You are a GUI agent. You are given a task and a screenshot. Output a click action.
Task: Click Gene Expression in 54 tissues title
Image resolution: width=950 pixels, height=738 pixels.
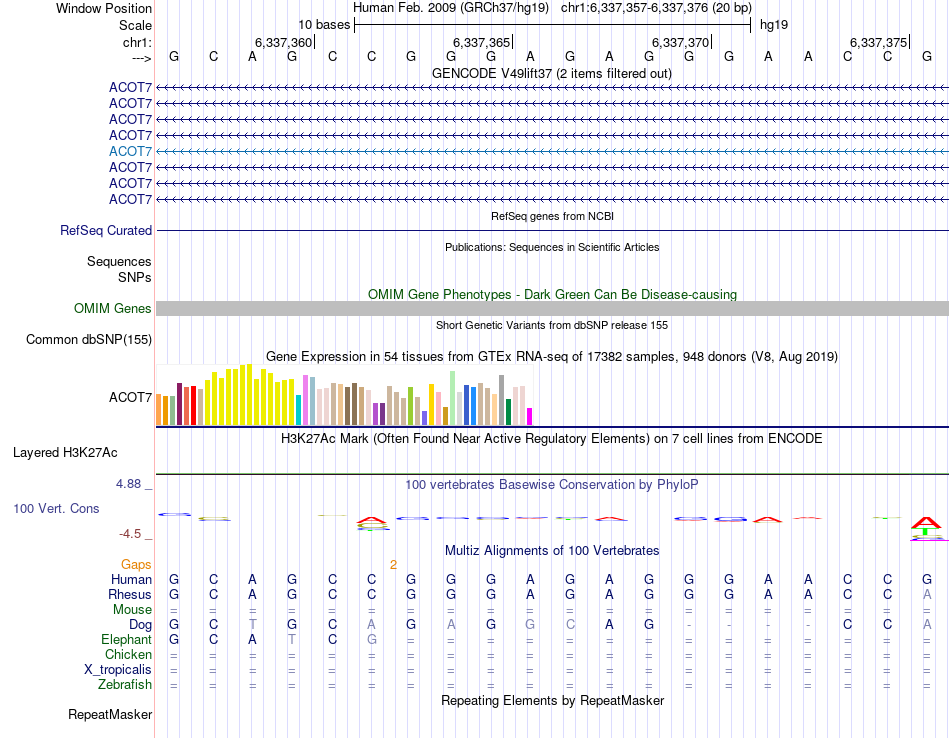pyautogui.click(x=552, y=356)
